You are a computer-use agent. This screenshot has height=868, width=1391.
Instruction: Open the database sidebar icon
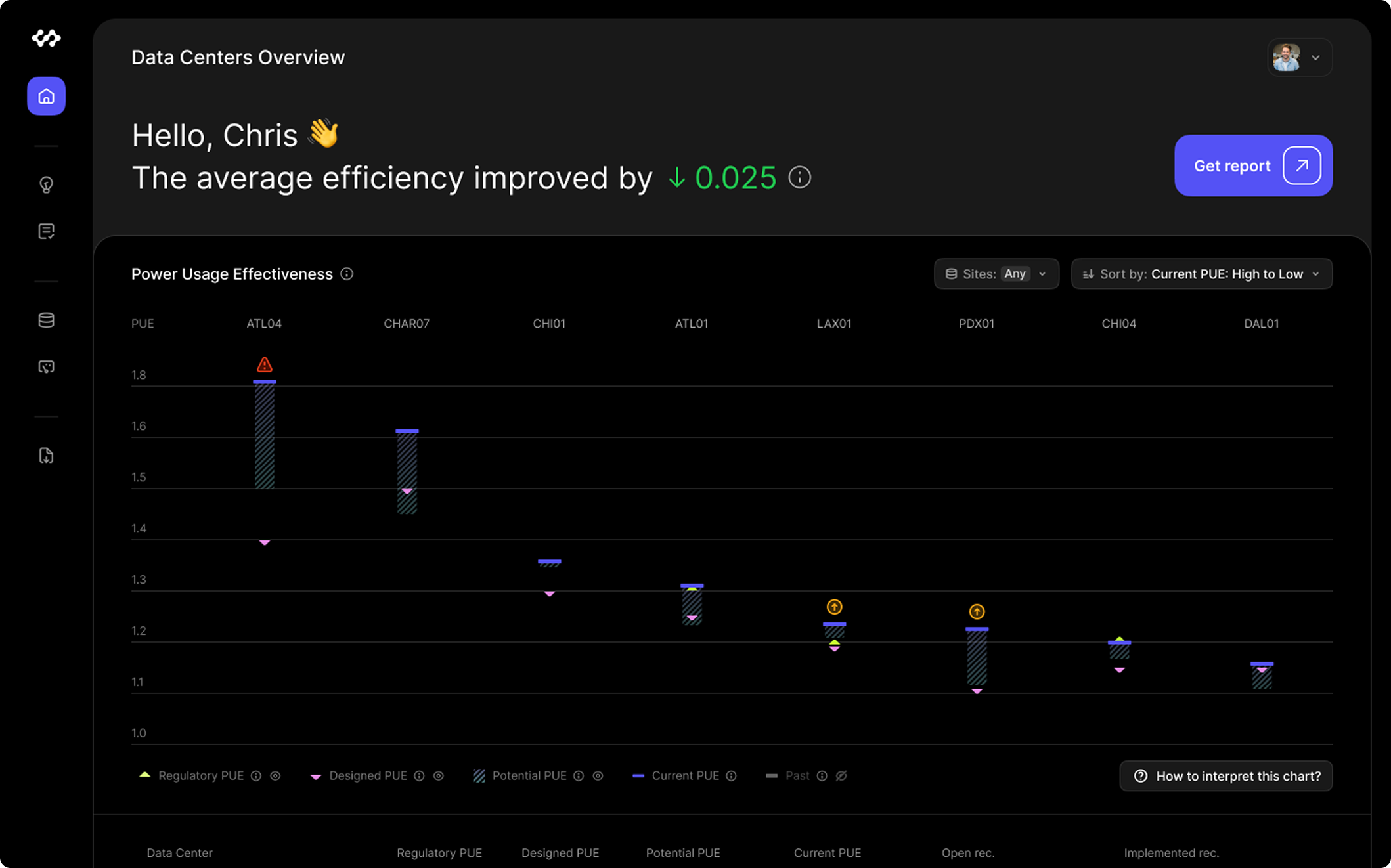tap(46, 320)
